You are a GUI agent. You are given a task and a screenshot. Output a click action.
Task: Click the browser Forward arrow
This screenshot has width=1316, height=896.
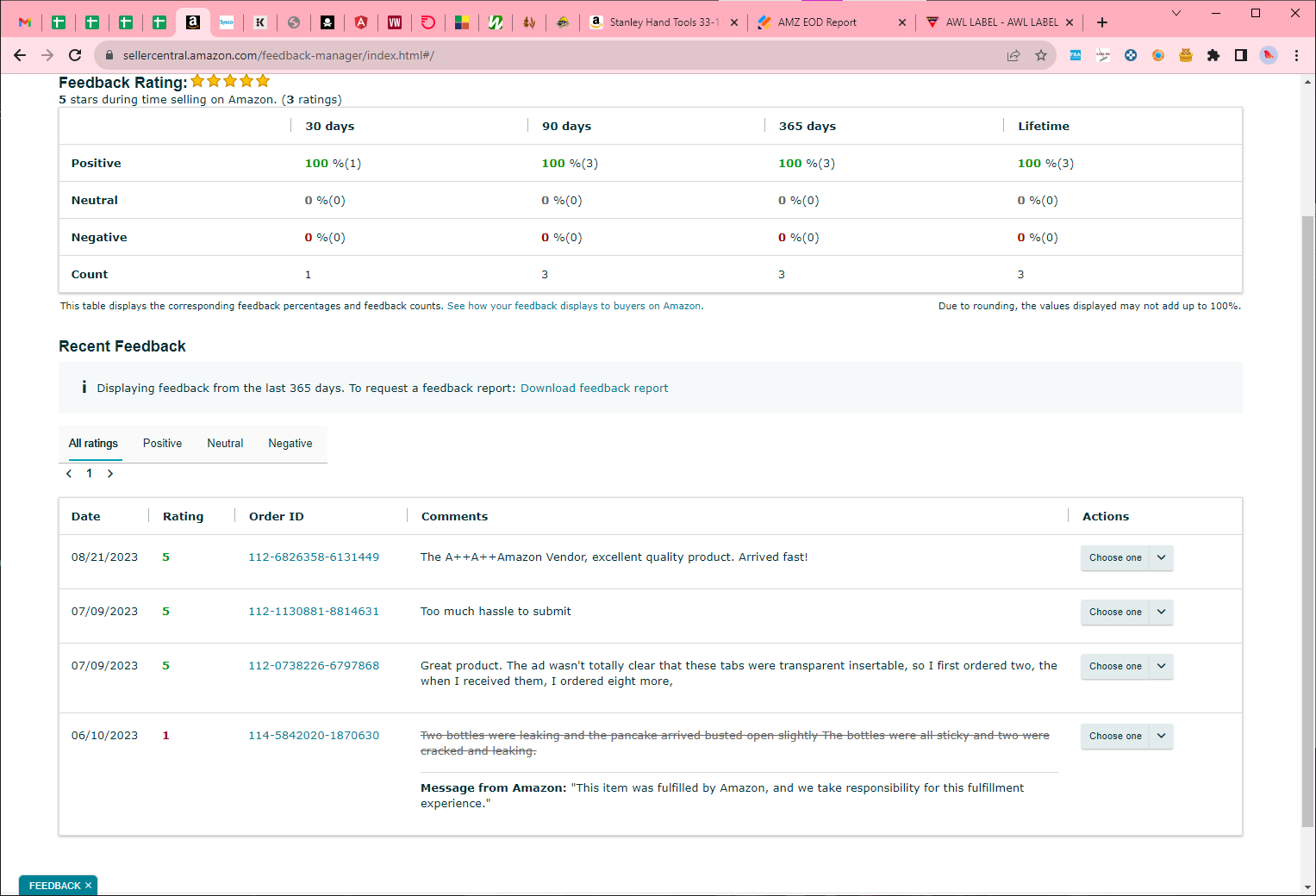[47, 55]
